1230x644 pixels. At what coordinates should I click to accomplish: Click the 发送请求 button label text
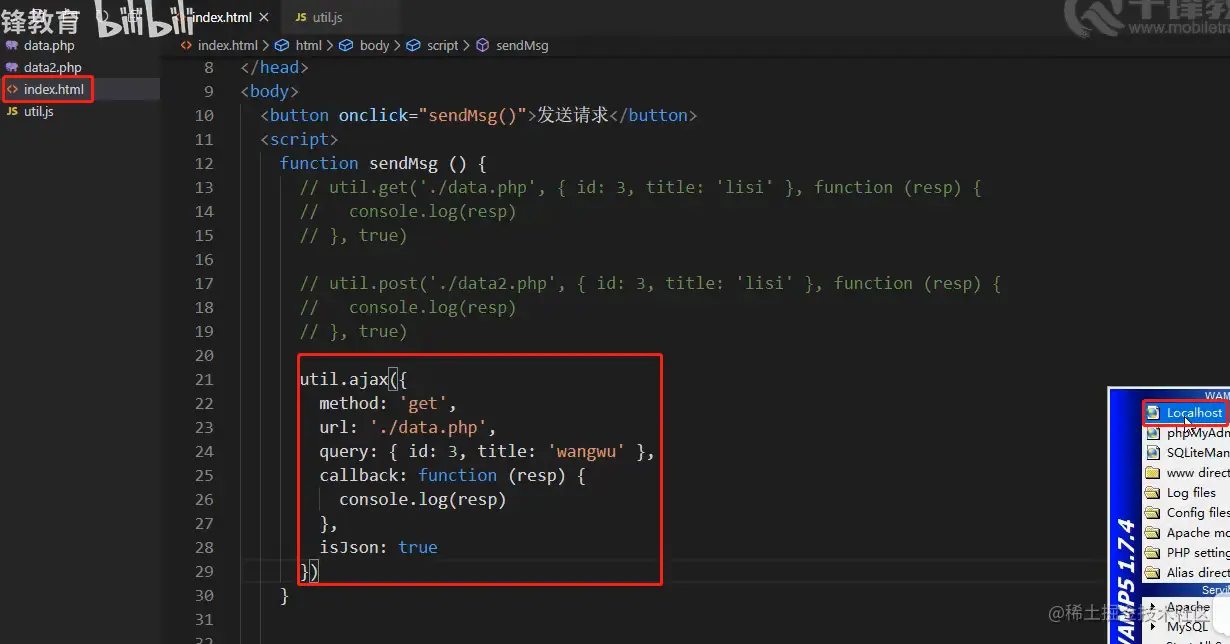tap(573, 116)
